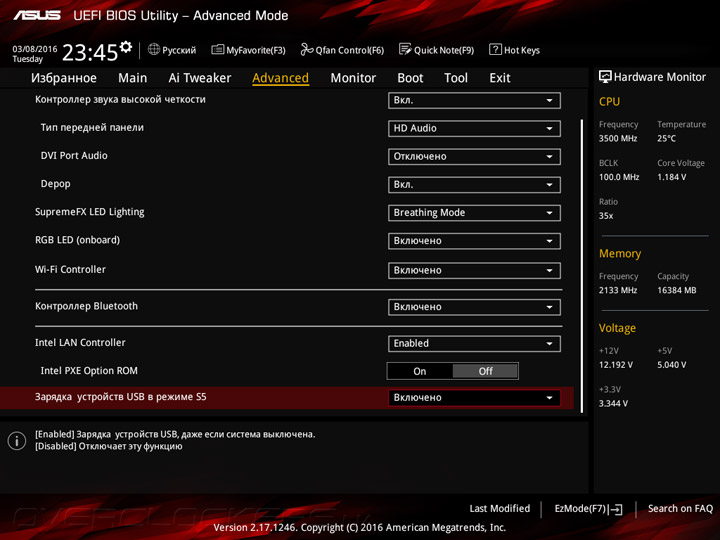Open the Ai Tweaker tab
The height and width of the screenshot is (540, 720).
tap(199, 78)
